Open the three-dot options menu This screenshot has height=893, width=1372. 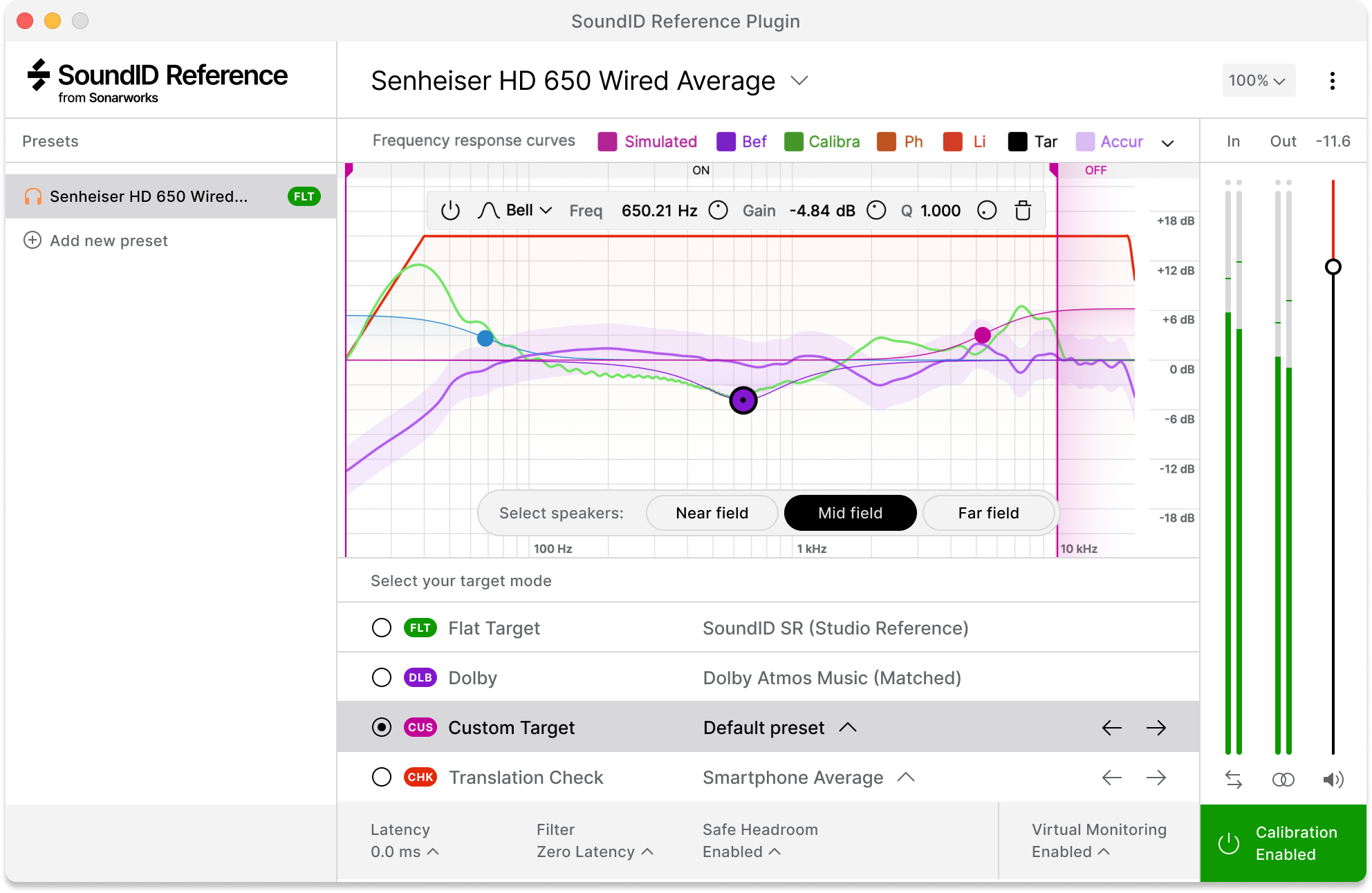click(1332, 81)
